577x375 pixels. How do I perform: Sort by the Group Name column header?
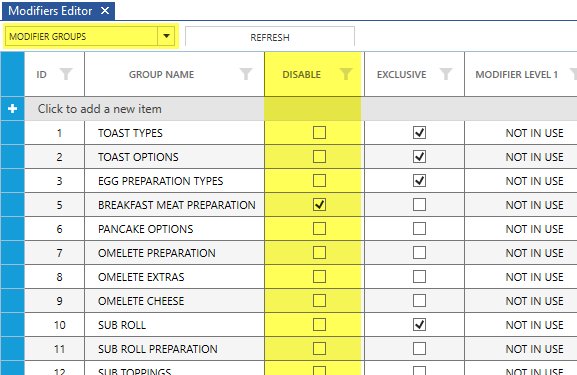(161, 74)
